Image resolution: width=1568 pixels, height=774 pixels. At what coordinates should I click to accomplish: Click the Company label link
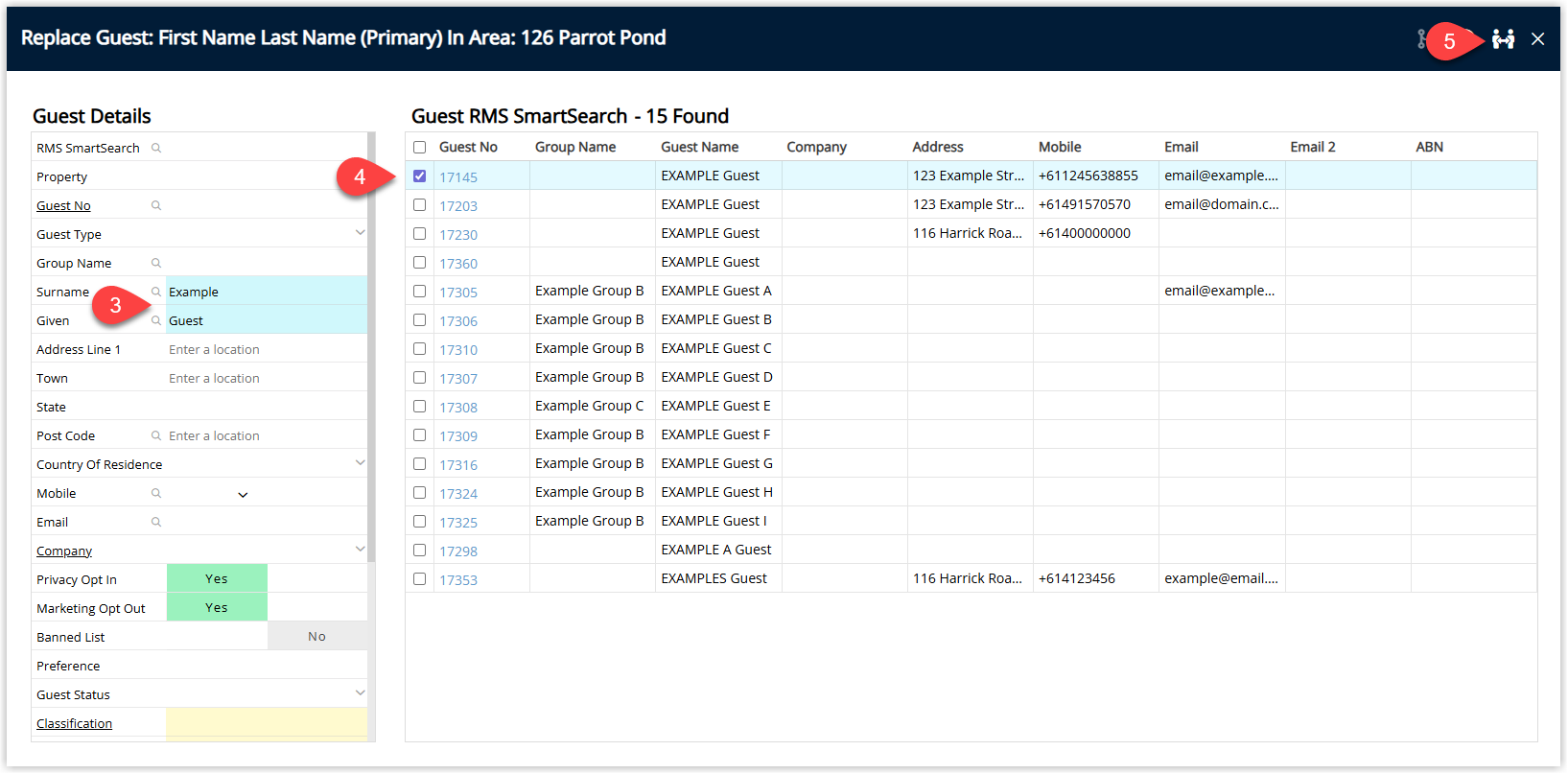tap(64, 551)
